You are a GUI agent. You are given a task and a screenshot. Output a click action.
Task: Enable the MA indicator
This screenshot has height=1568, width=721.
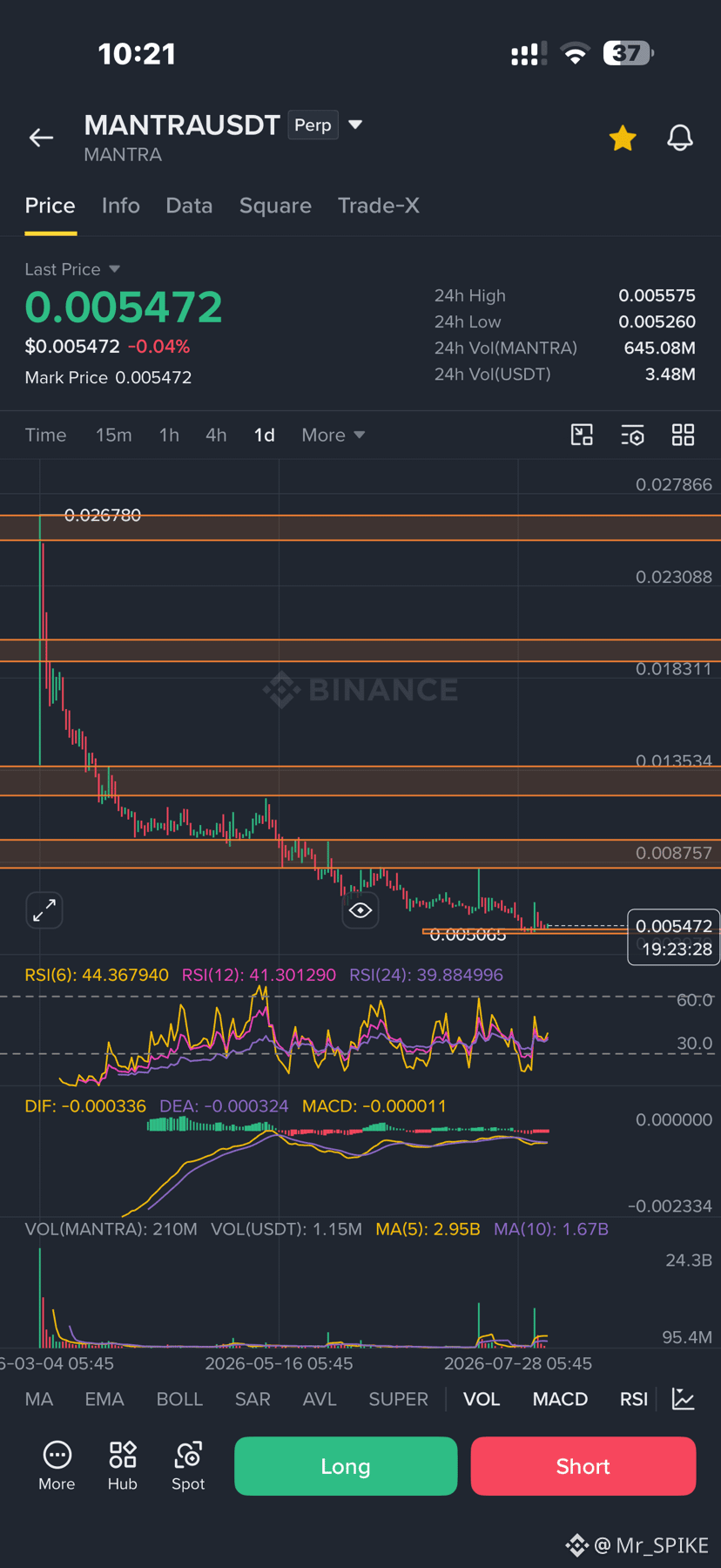39,1399
